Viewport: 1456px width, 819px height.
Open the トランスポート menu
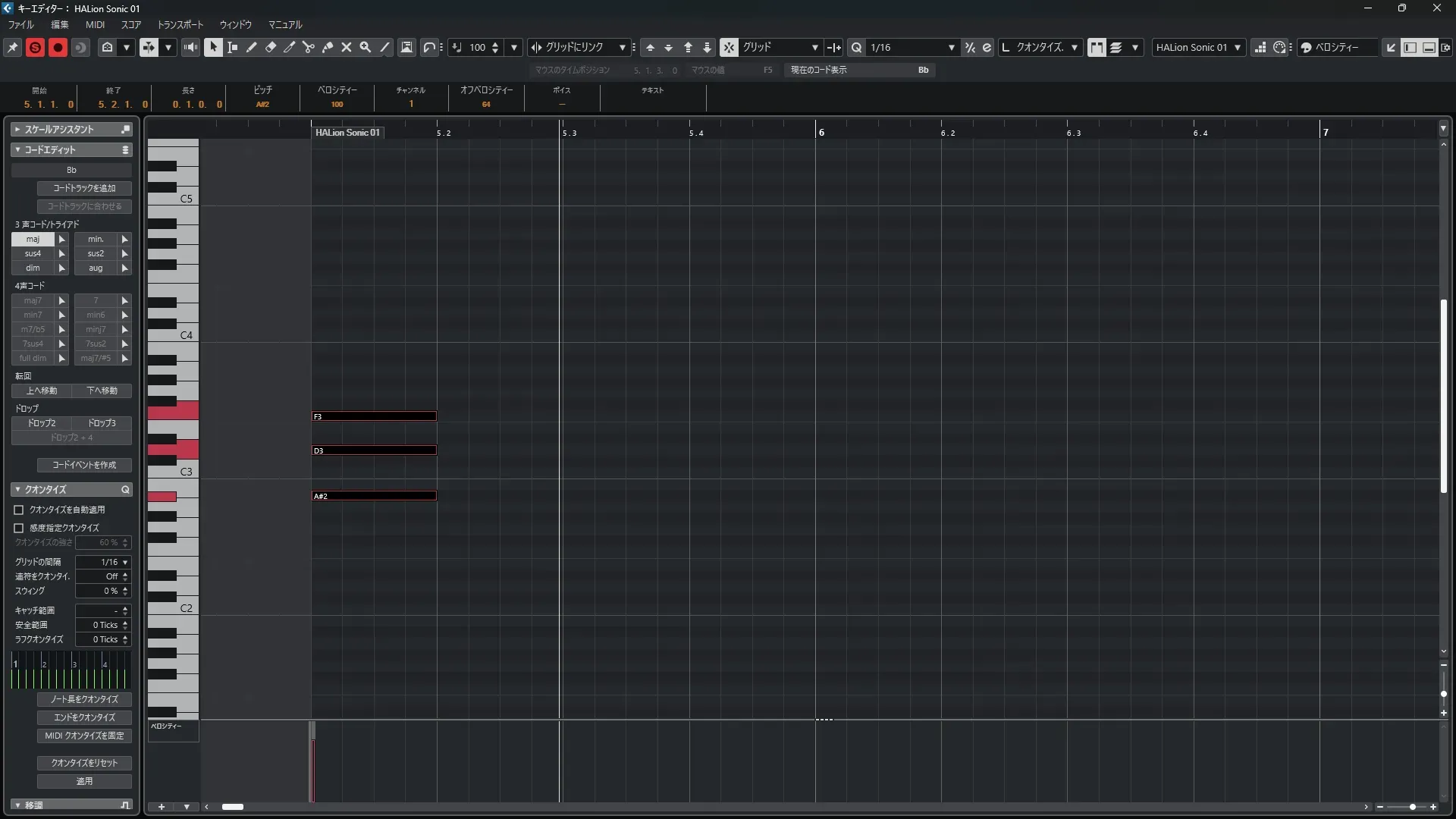click(x=180, y=24)
